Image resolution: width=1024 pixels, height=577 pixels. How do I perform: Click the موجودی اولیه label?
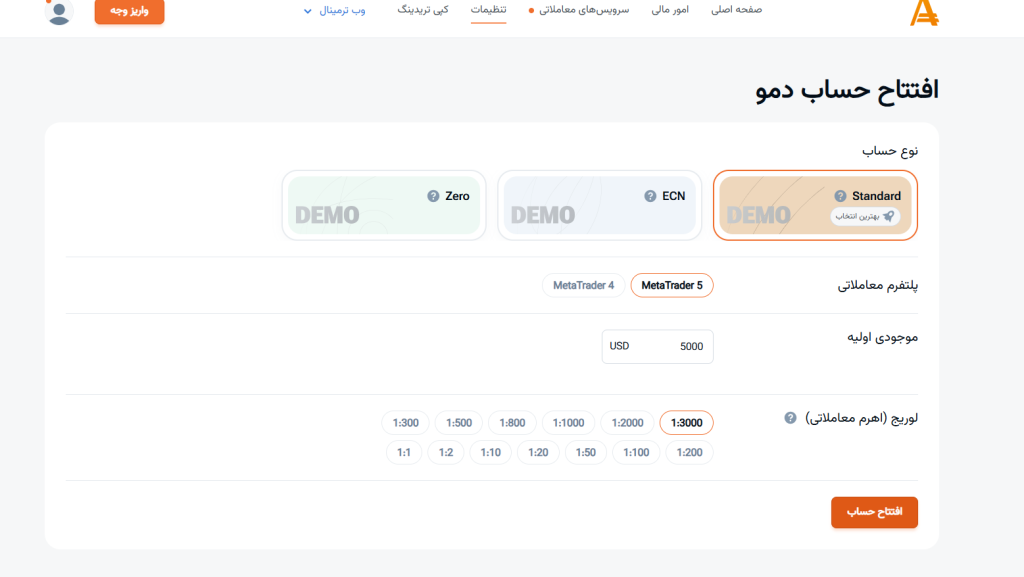coord(882,337)
